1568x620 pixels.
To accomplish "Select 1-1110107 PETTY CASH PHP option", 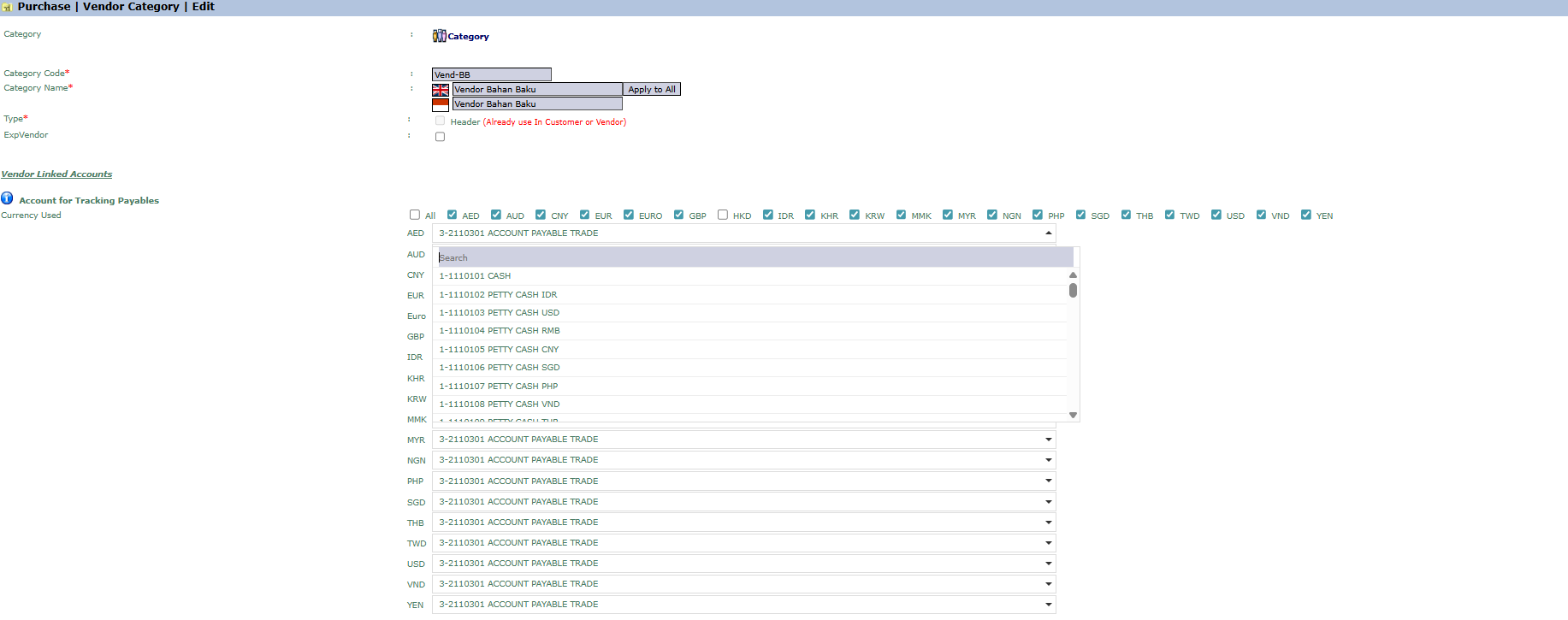I will (750, 387).
